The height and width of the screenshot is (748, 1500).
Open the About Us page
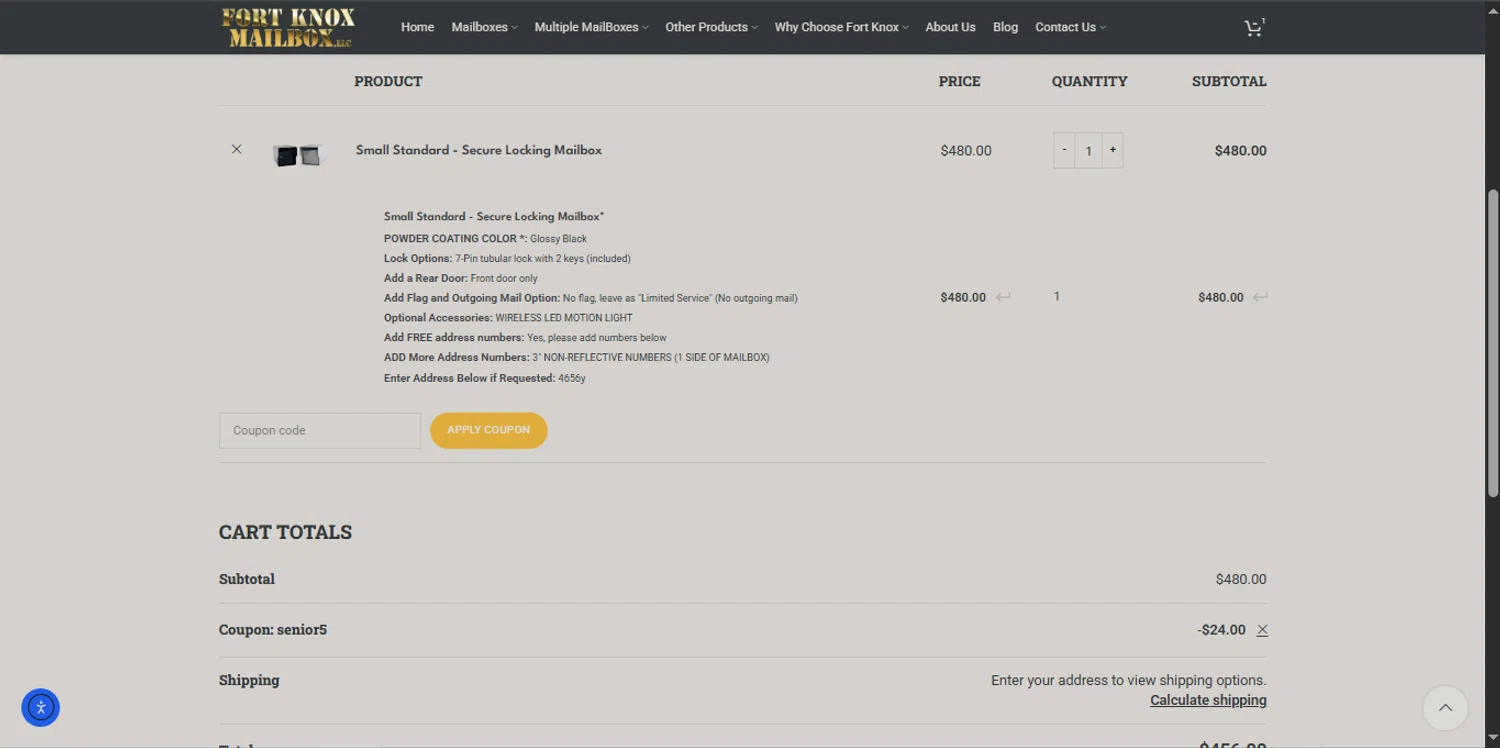[950, 27]
